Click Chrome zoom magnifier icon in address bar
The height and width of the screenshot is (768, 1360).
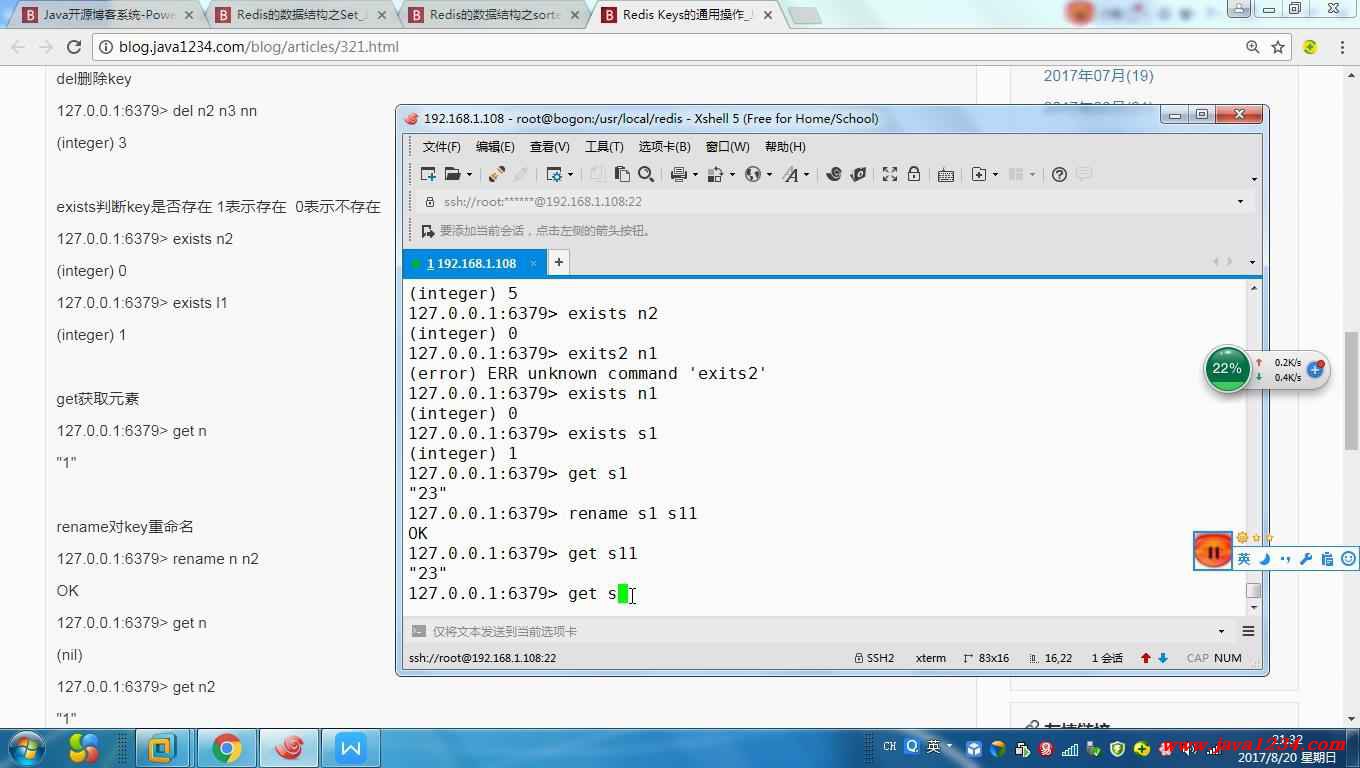coord(1252,47)
